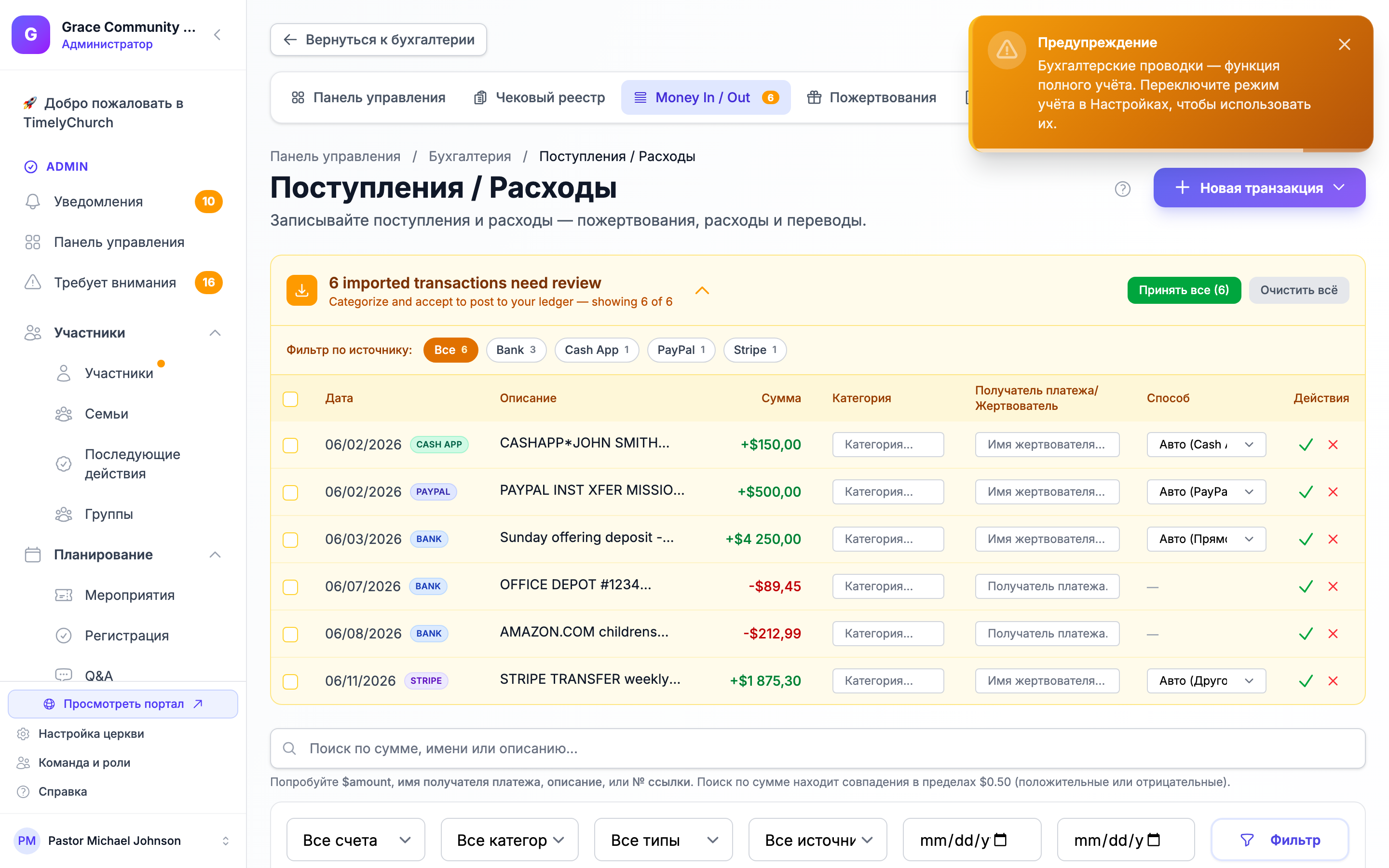Click the help question mark icon near title
Image resolution: width=1389 pixels, height=868 pixels.
[x=1122, y=189]
